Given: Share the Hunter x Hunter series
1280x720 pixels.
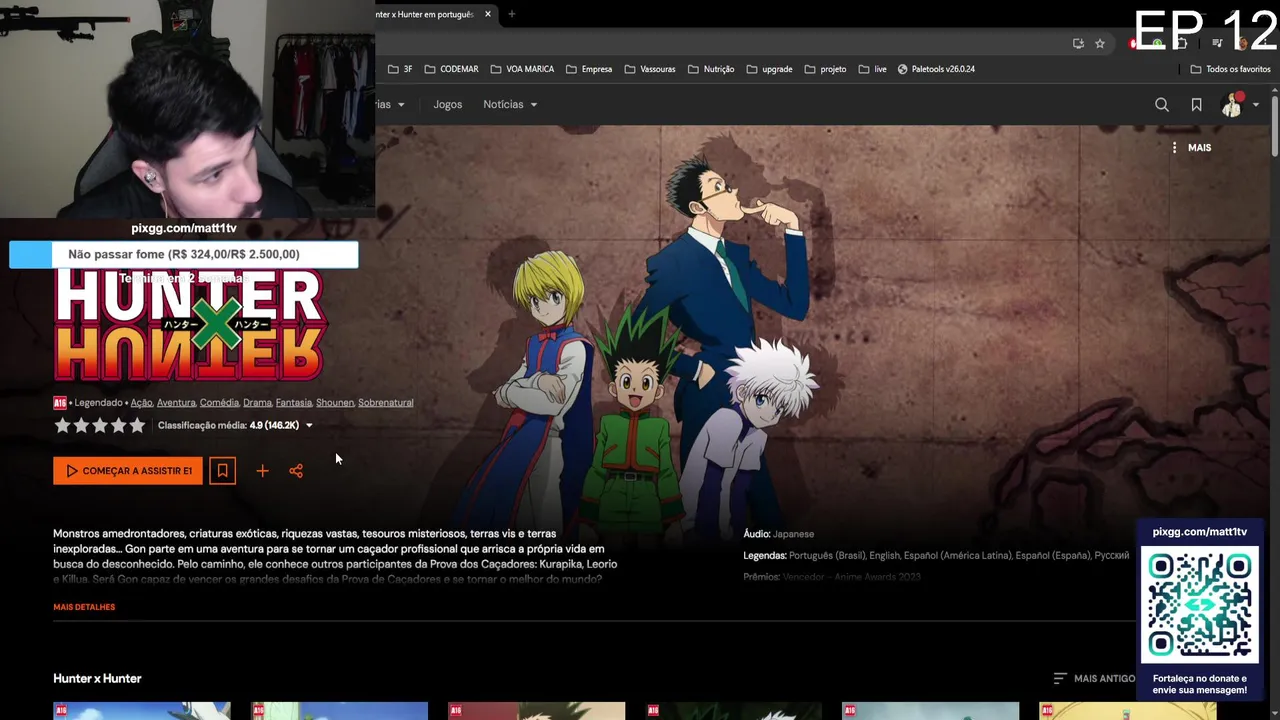Looking at the screenshot, I should [296, 471].
